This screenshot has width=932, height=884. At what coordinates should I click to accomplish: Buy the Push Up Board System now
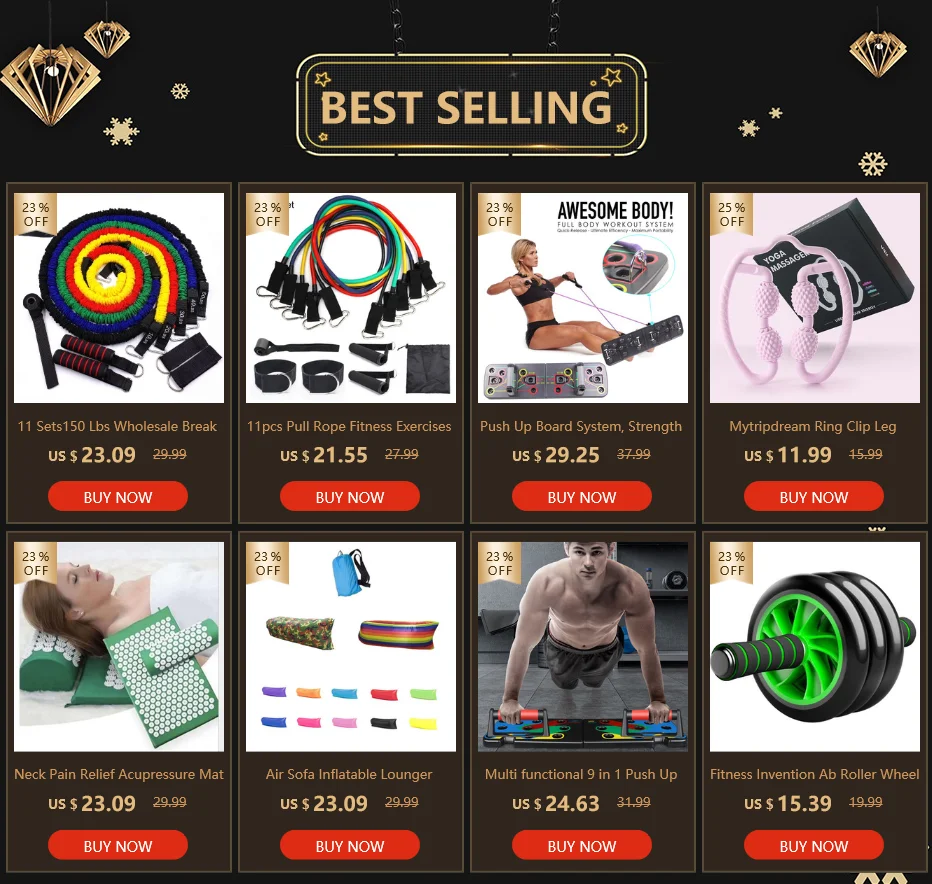click(581, 496)
